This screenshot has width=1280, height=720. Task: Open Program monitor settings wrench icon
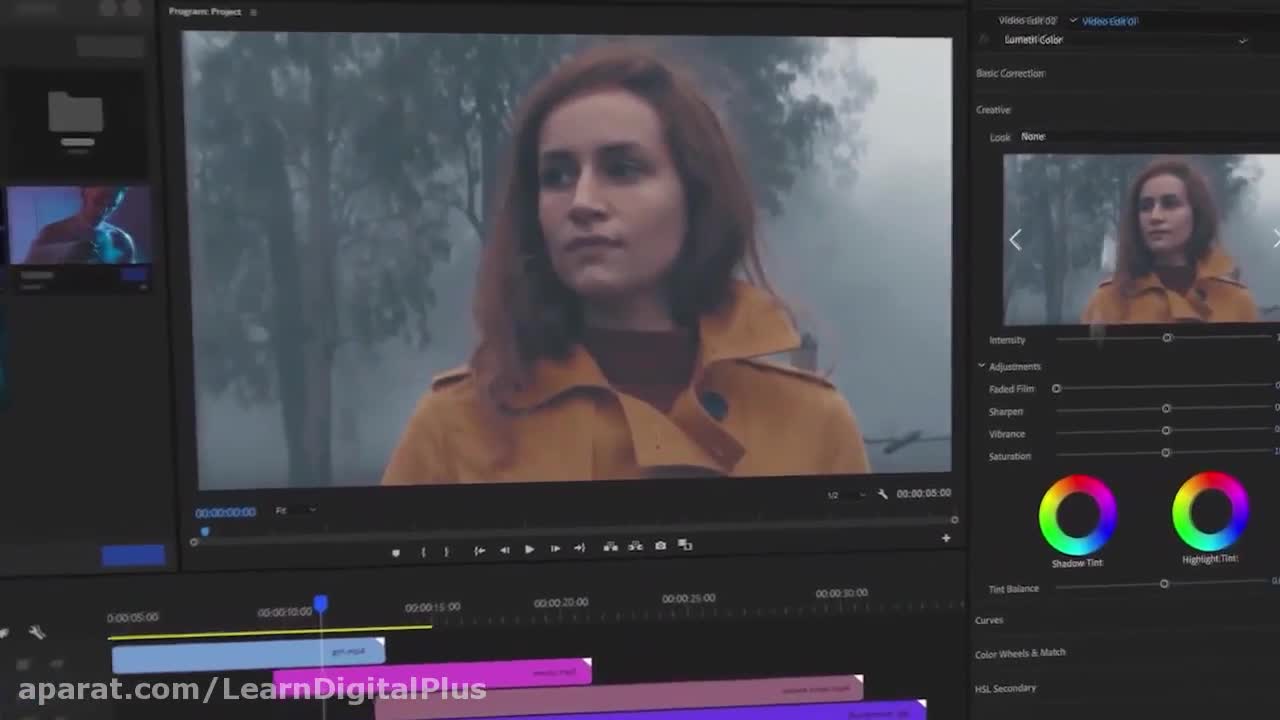point(882,494)
